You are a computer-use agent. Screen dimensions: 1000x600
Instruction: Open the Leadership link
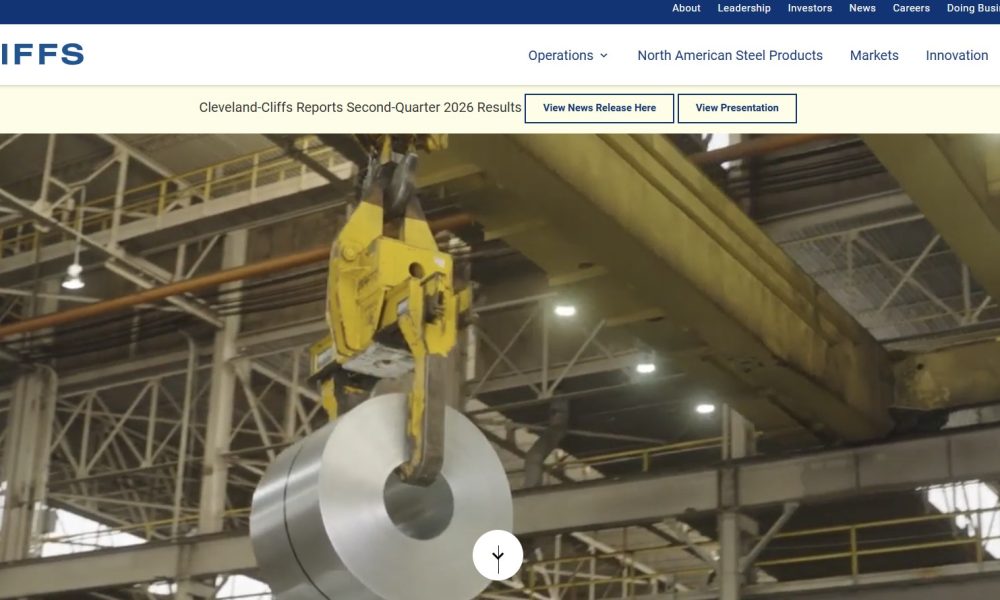click(744, 8)
